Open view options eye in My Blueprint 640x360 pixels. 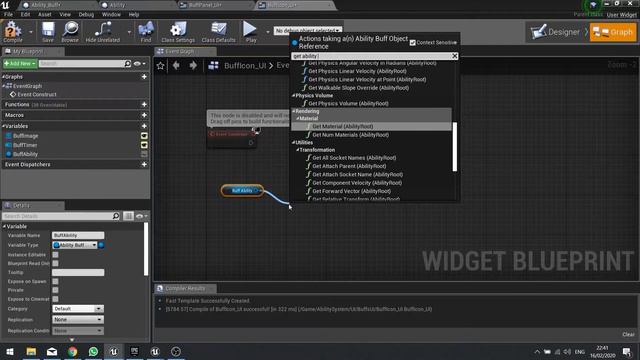point(139,64)
